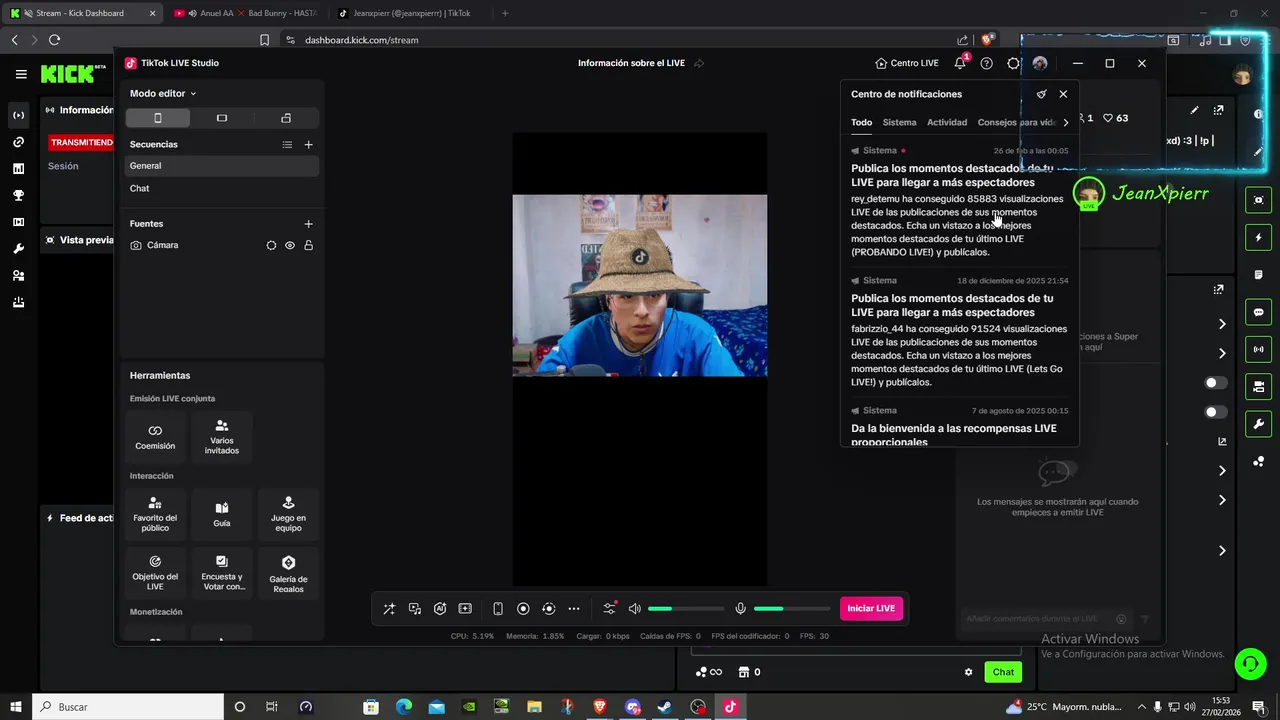Expand more notification tabs with right chevron
This screenshot has width=1280, height=720.
tap(1066, 122)
